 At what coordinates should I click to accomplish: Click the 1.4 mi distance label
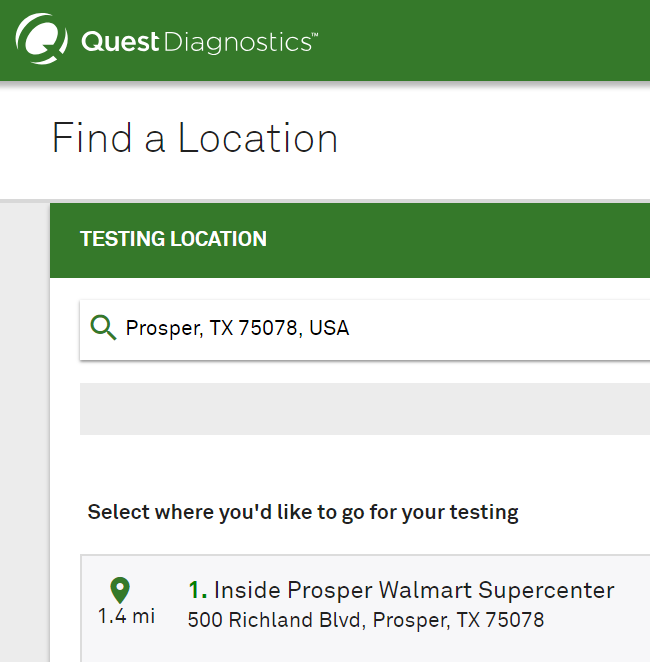(127, 616)
